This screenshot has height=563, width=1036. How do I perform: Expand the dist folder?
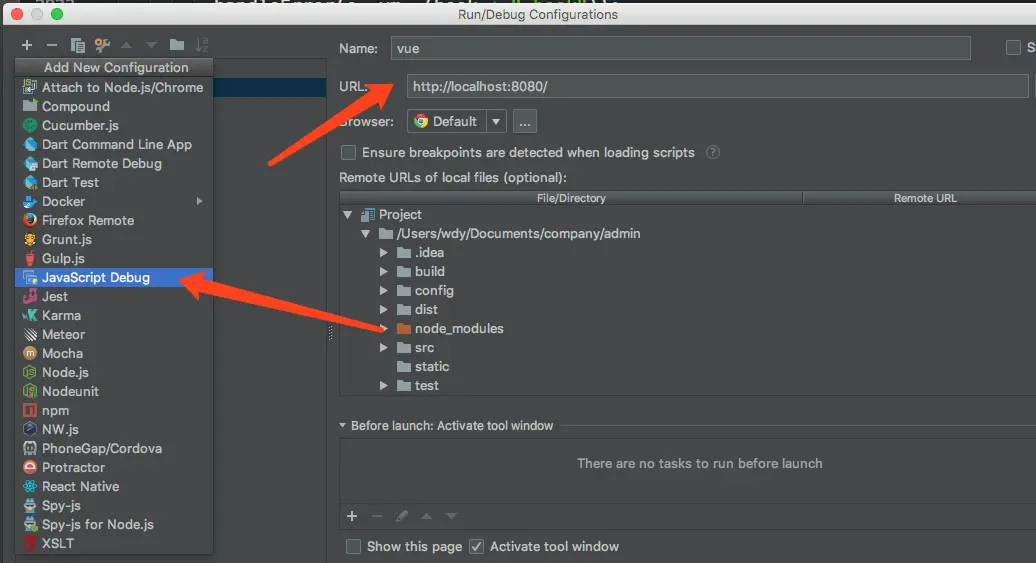click(x=383, y=310)
